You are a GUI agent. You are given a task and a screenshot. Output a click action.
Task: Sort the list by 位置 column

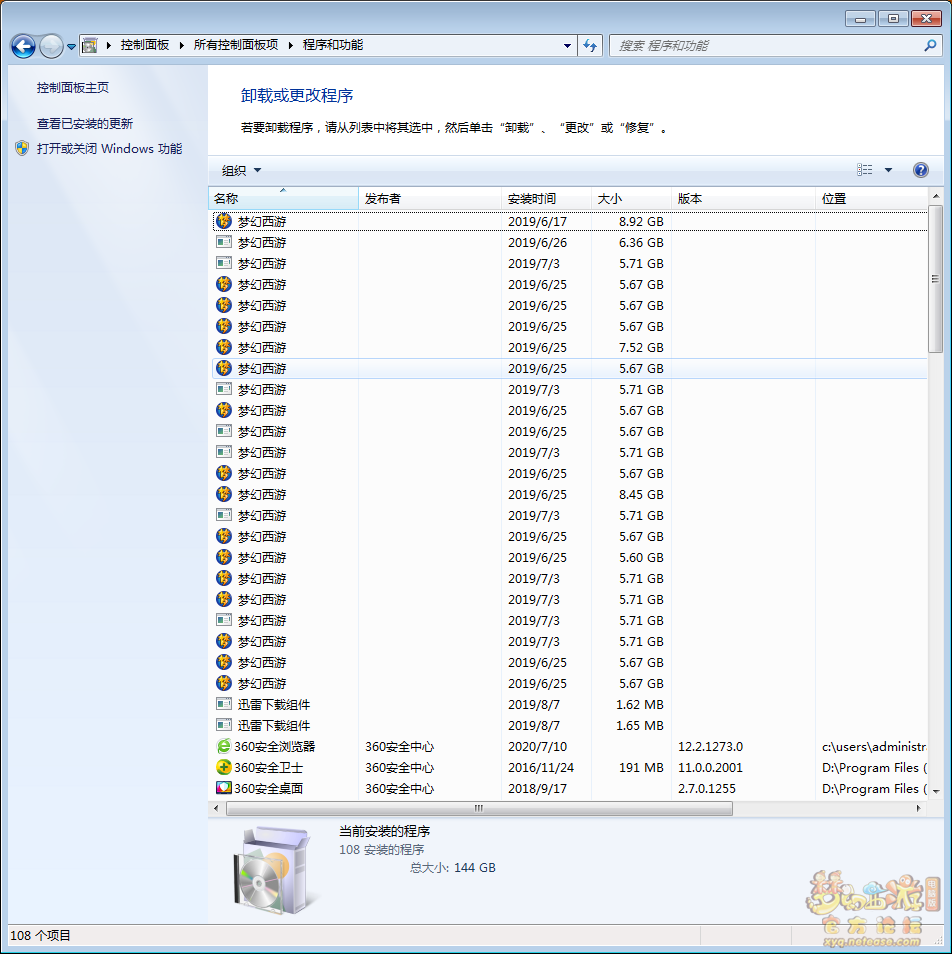click(871, 199)
